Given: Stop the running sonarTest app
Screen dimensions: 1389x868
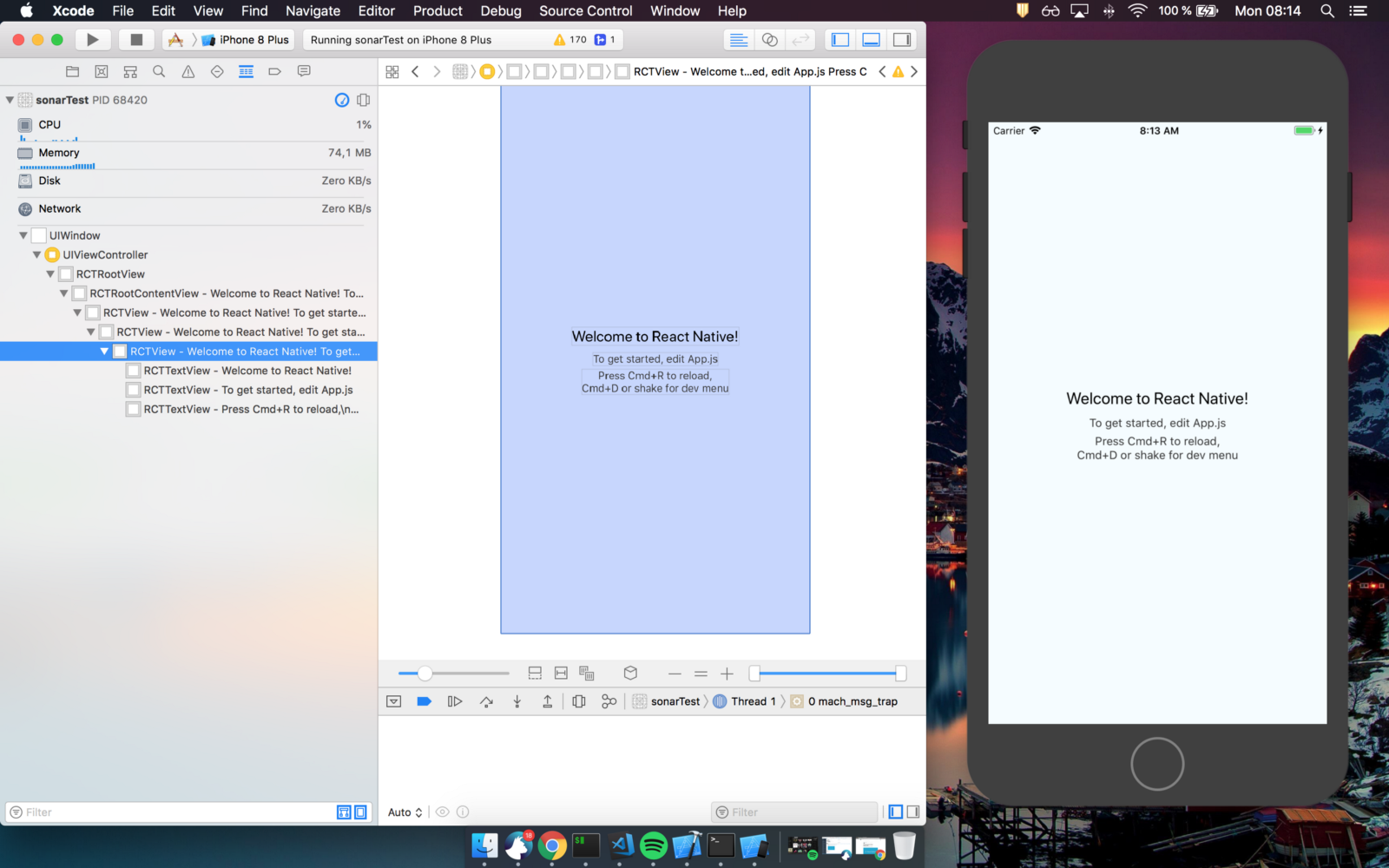Looking at the screenshot, I should coord(136,39).
